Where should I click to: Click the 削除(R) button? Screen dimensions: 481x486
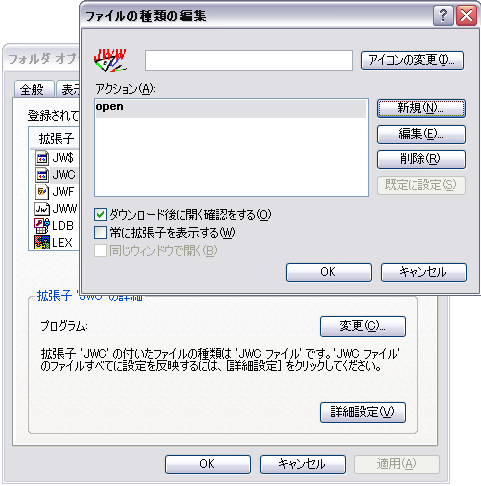pyautogui.click(x=421, y=159)
